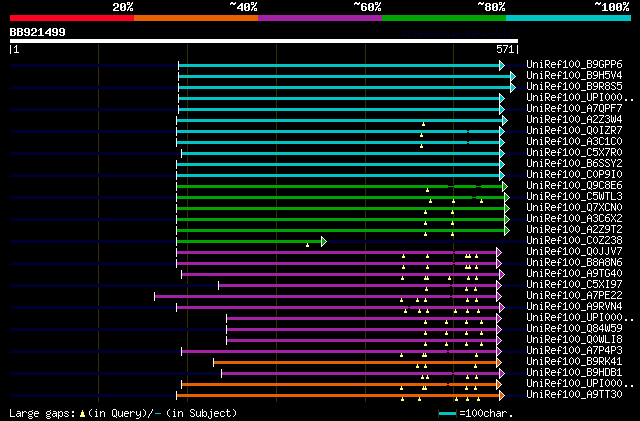Open hit UniRef100_B9H5V4
Screen dimensions: 640x421
pyautogui.click(x=574, y=76)
